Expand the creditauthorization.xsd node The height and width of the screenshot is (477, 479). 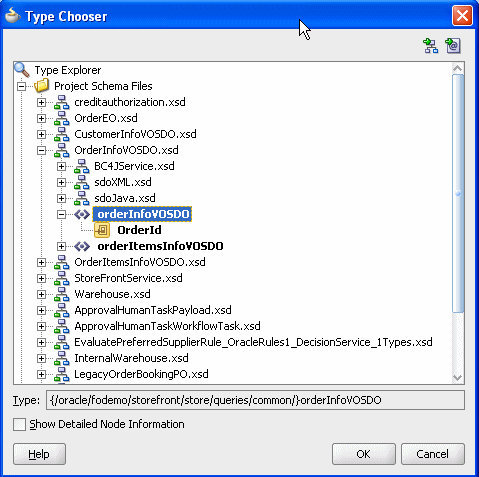[41, 102]
